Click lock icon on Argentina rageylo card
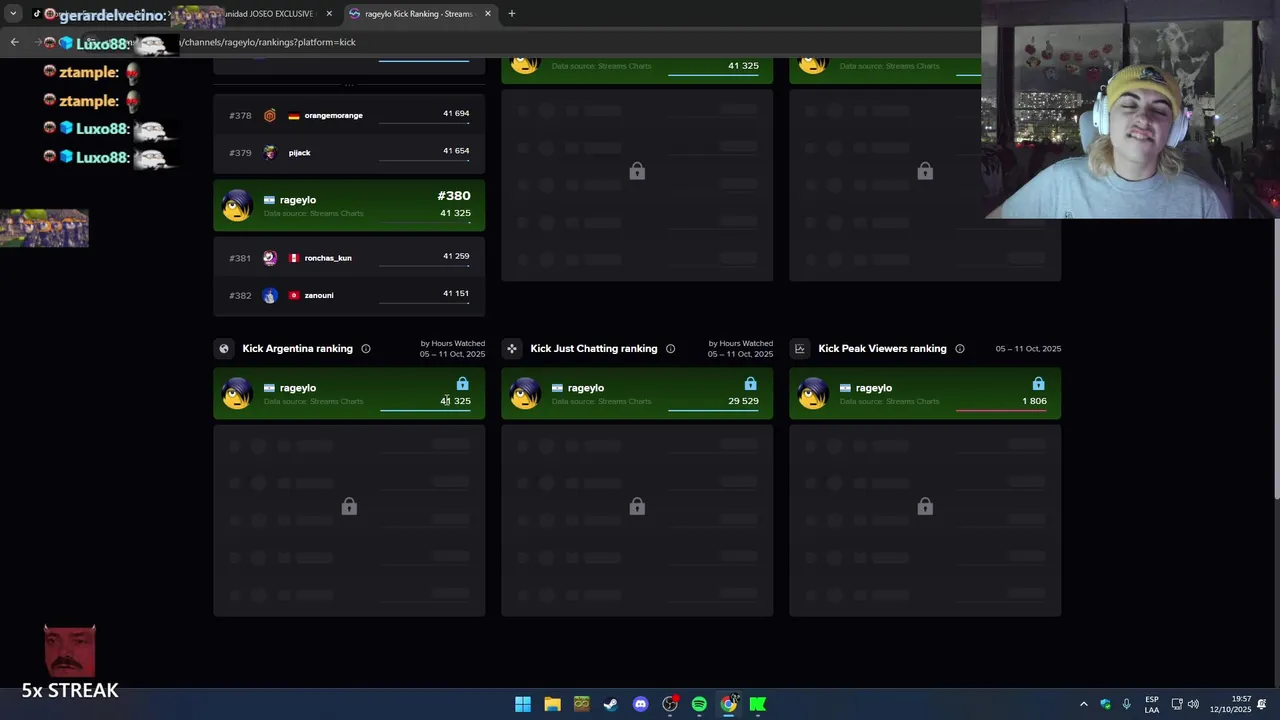 462,384
